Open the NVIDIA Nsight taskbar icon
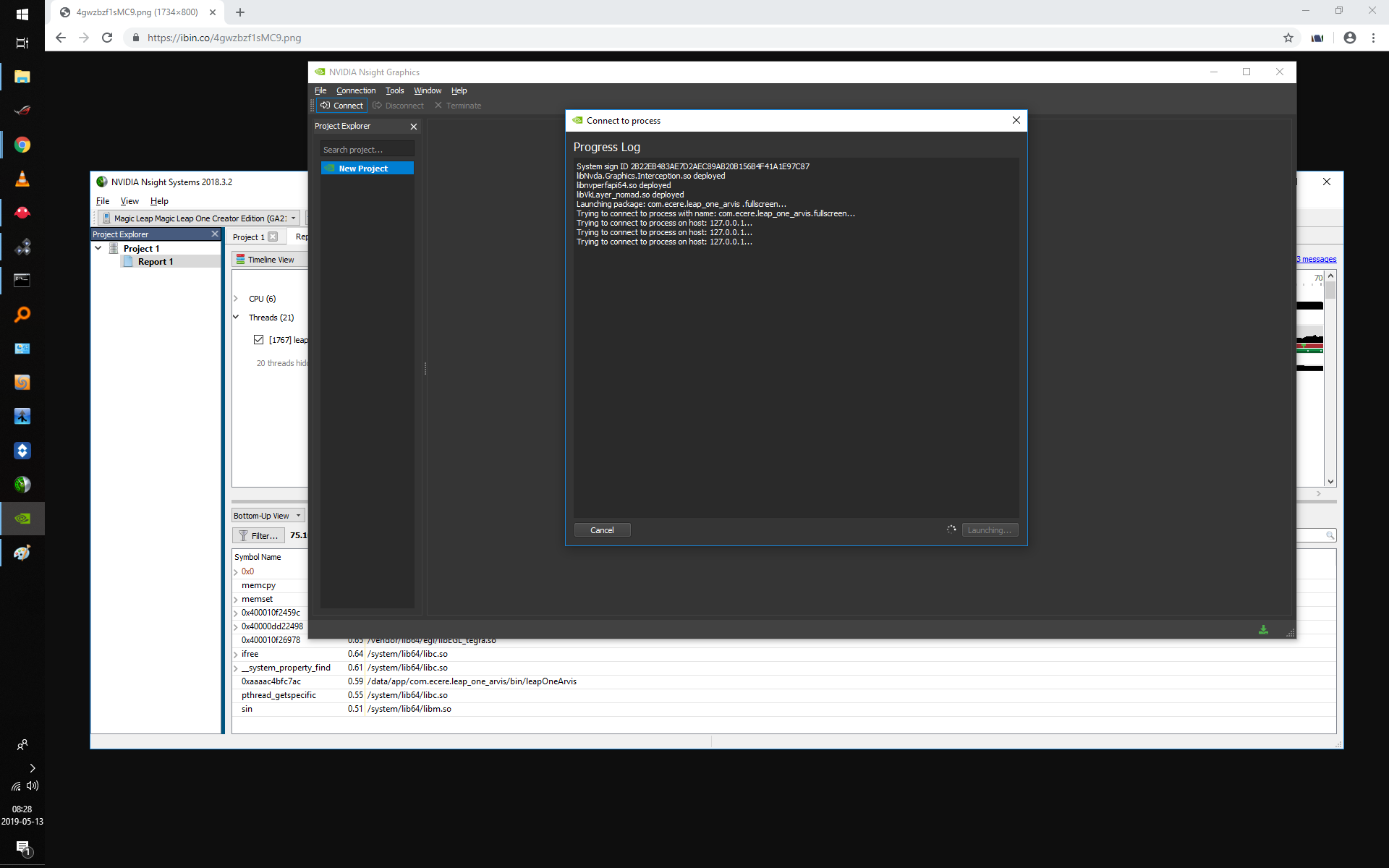The width and height of the screenshot is (1389, 868). (22, 519)
